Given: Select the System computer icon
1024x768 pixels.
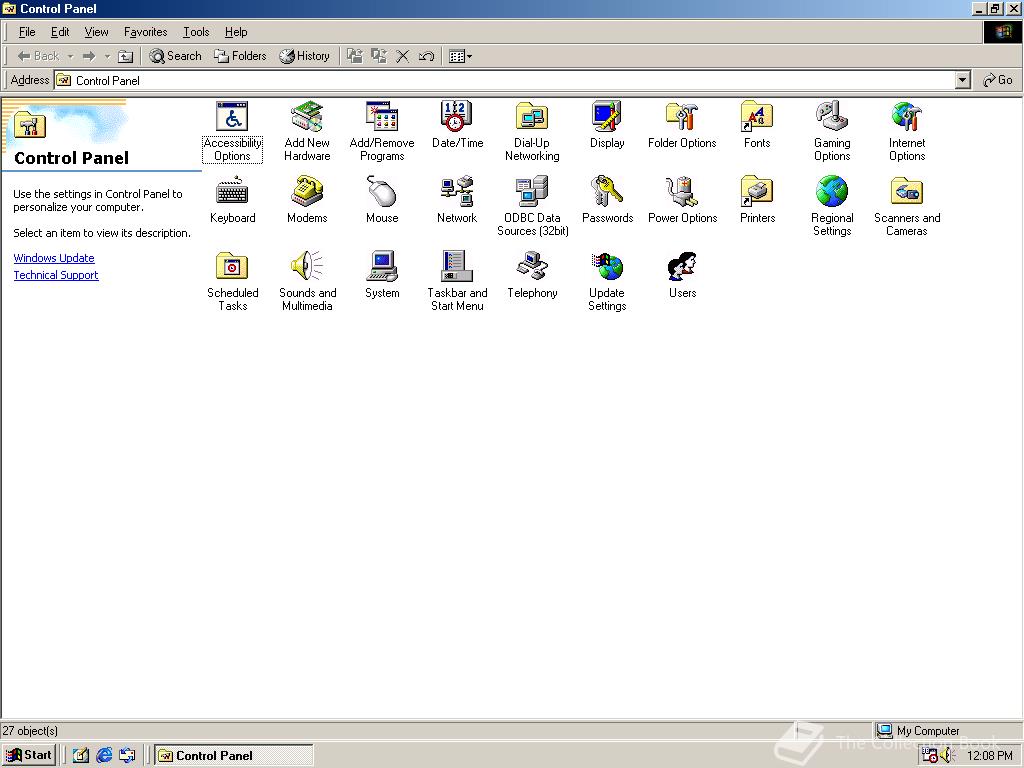Looking at the screenshot, I should coord(382,266).
